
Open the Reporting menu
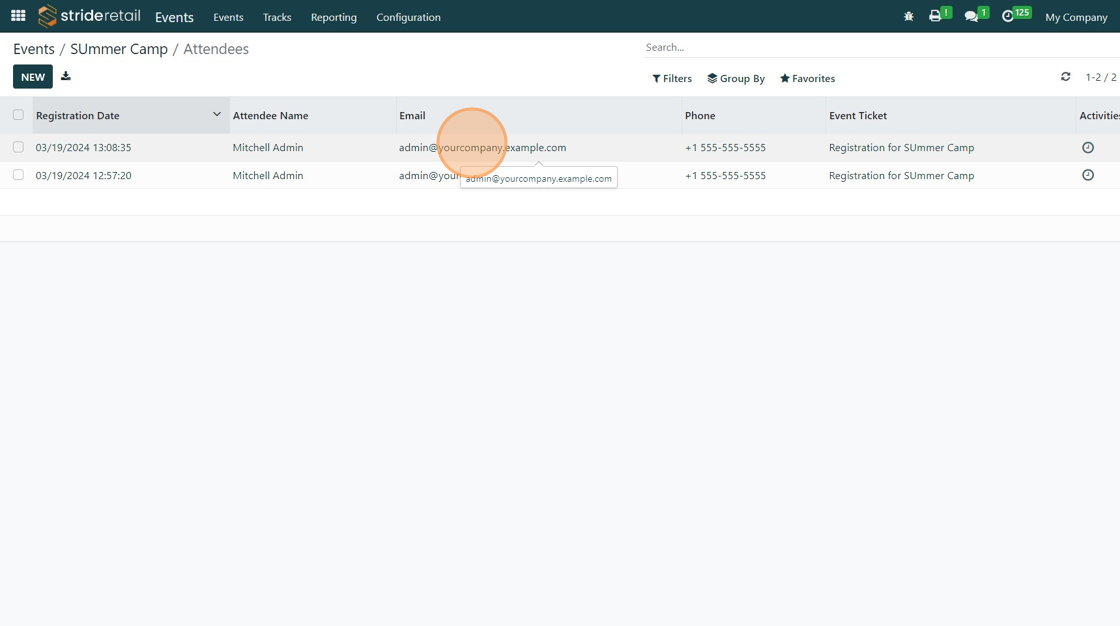coord(334,17)
